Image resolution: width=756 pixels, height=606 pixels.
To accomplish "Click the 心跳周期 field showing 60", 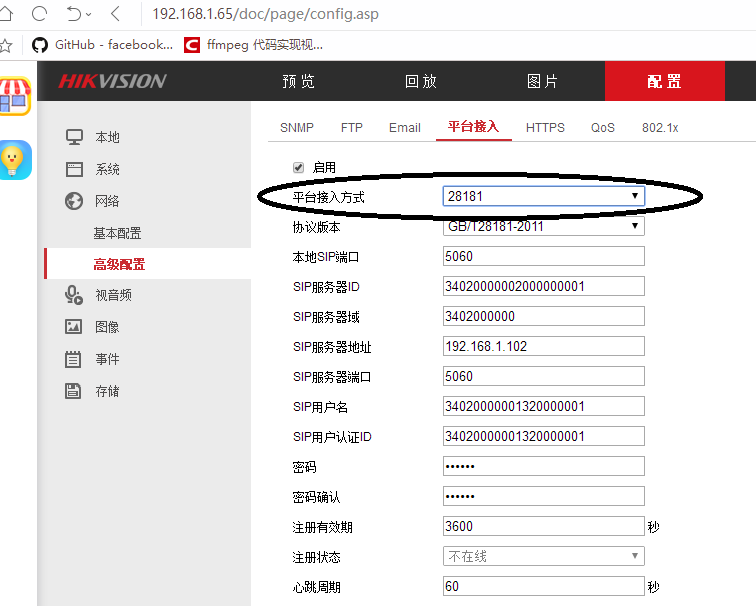I will pos(543,586).
